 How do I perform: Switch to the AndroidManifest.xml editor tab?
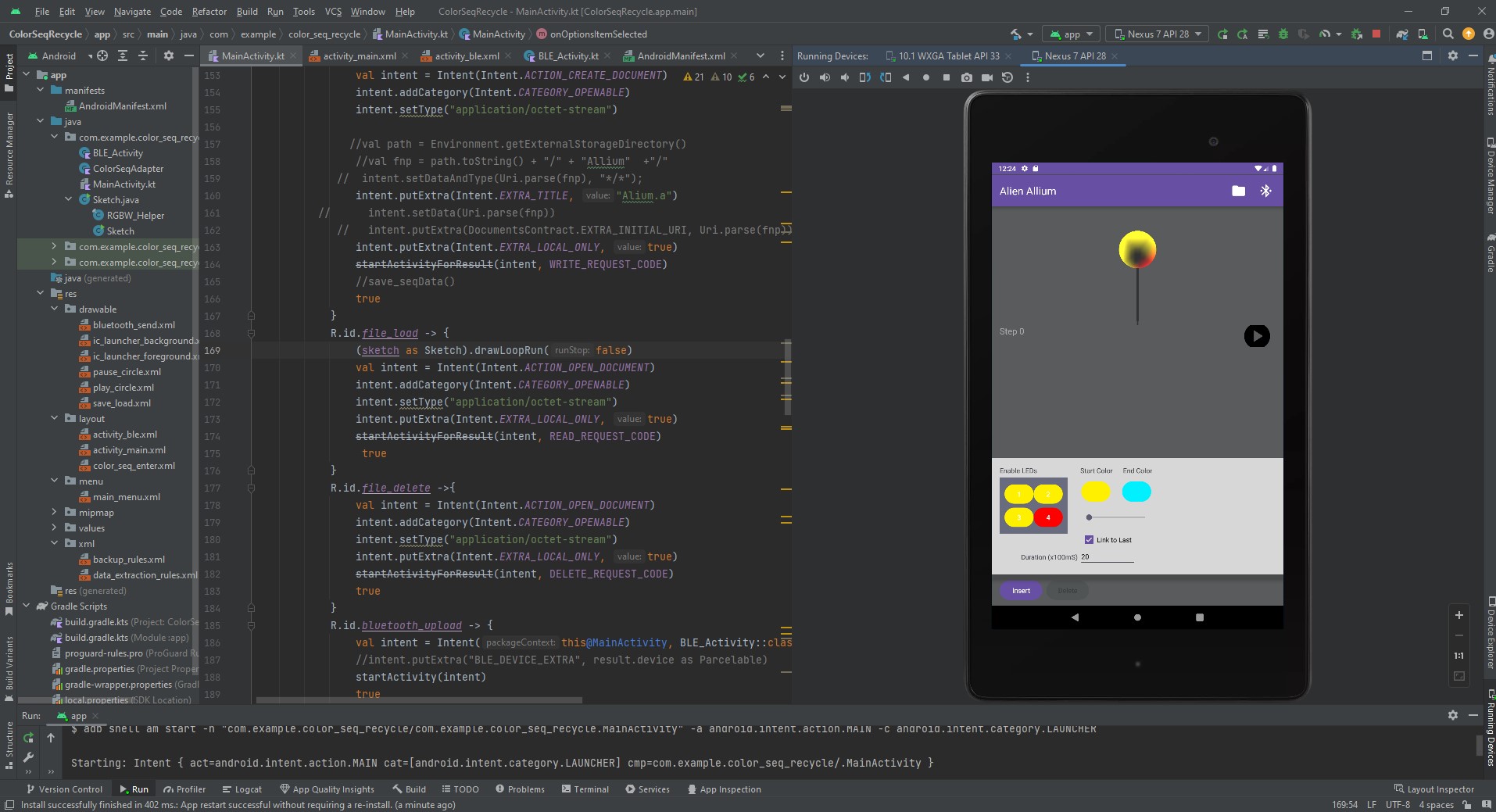coord(680,56)
